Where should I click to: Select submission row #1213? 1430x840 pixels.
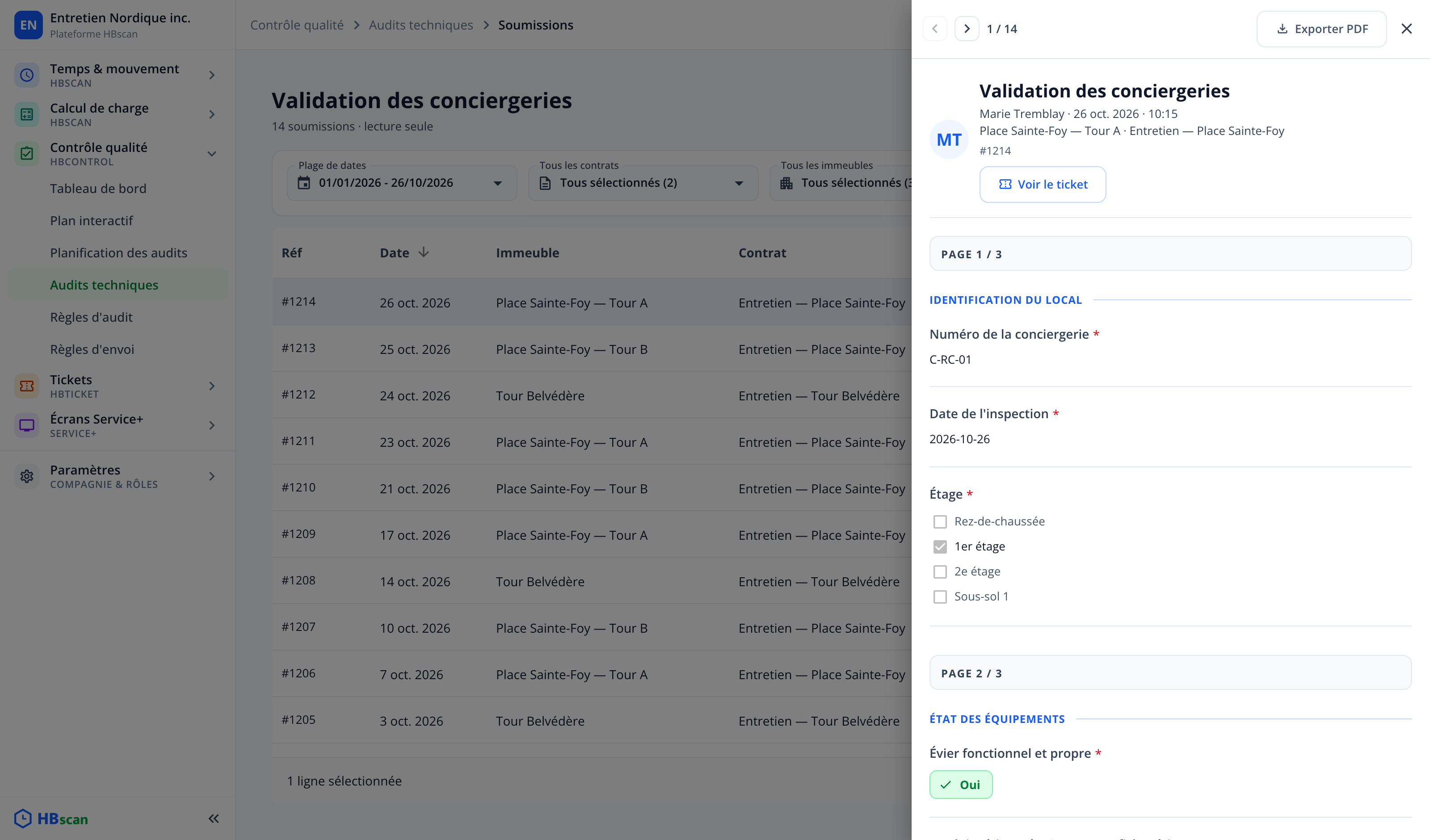click(x=592, y=349)
